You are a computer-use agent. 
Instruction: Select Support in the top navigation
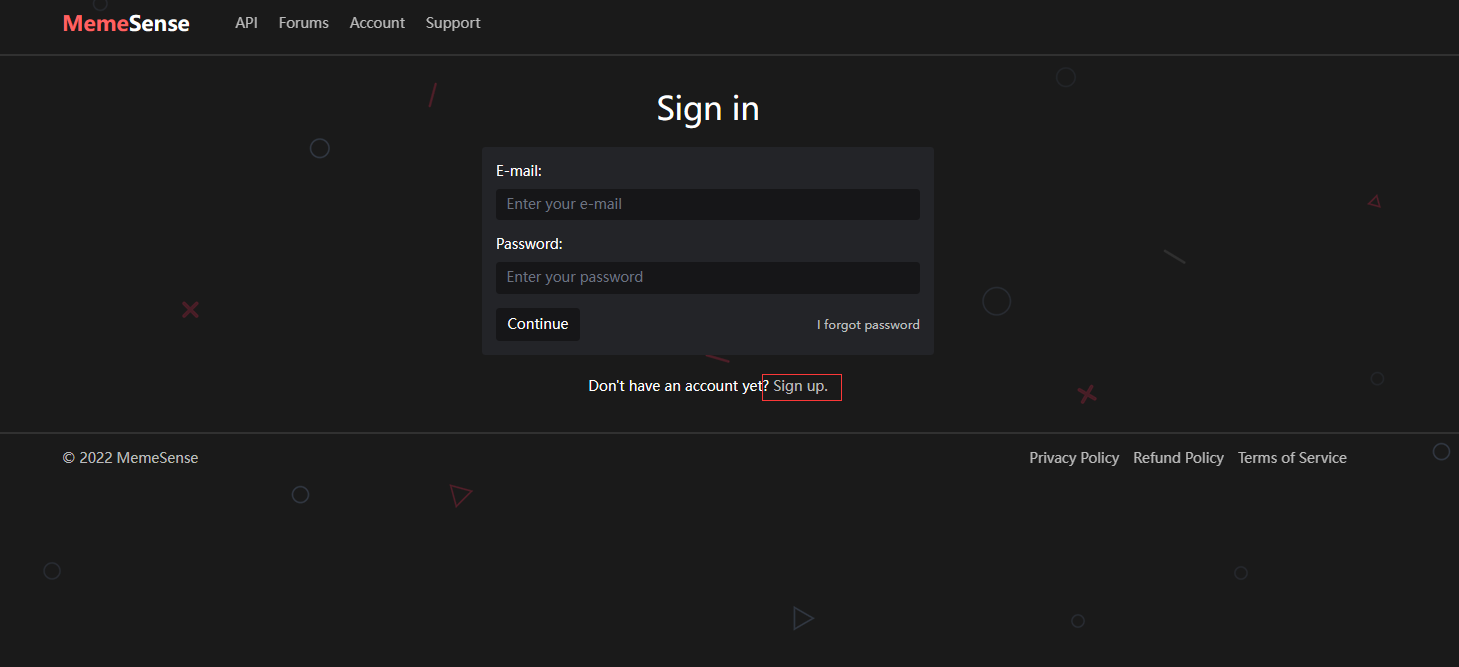453,22
